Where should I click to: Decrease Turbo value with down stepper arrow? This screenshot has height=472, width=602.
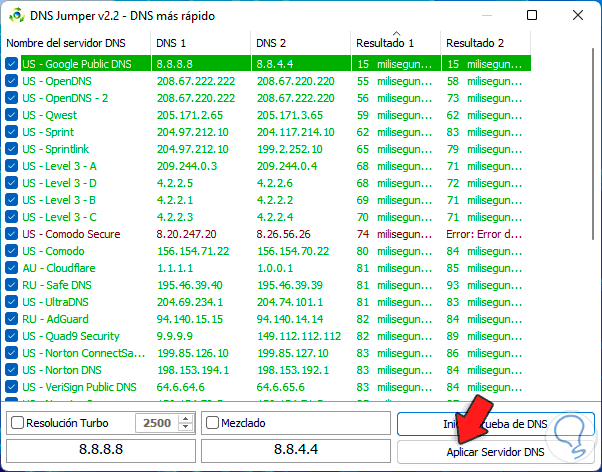pyautogui.click(x=186, y=427)
